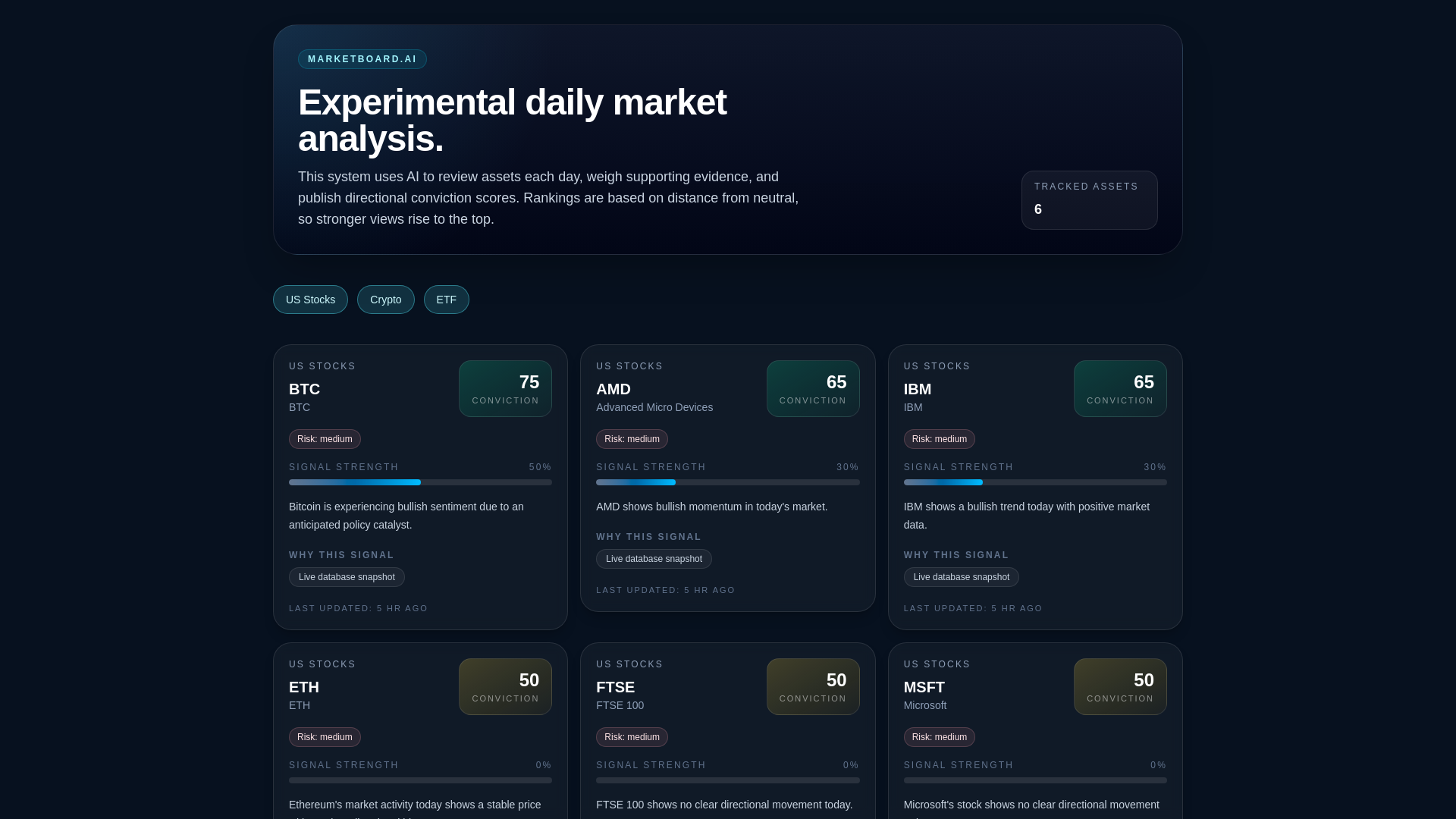Image resolution: width=1456 pixels, height=819 pixels.
Task: Click the Microsoft company name text
Action: 925,705
